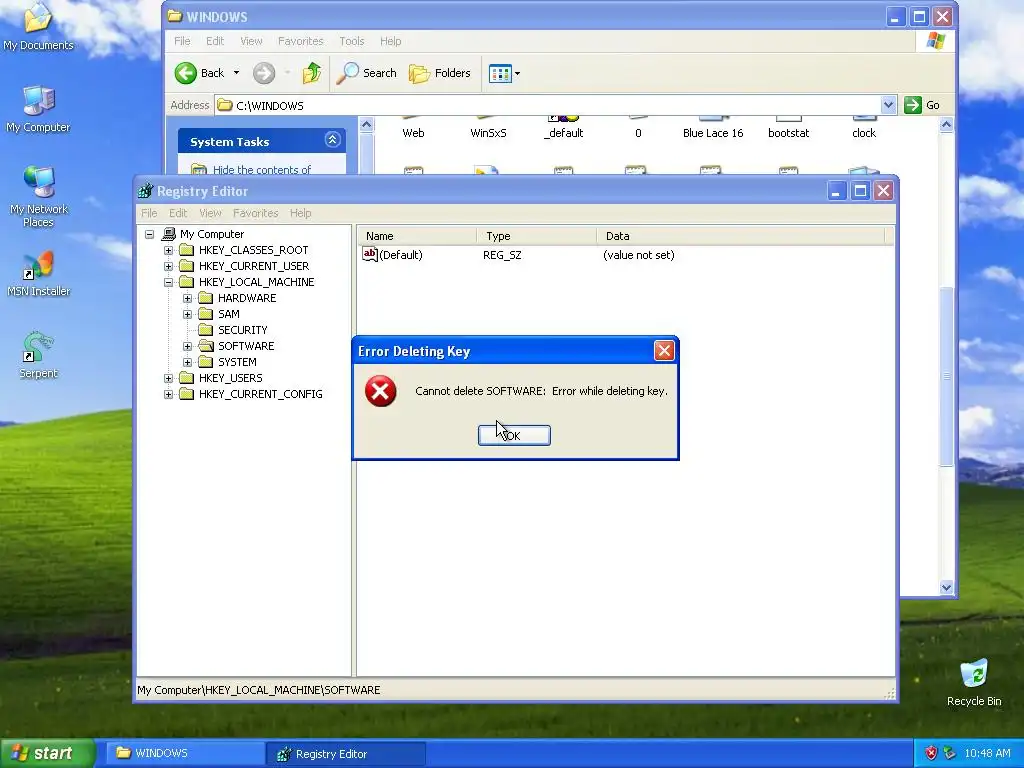Open the Registry Editor View menu
This screenshot has height=768, width=1024.
pyautogui.click(x=210, y=213)
